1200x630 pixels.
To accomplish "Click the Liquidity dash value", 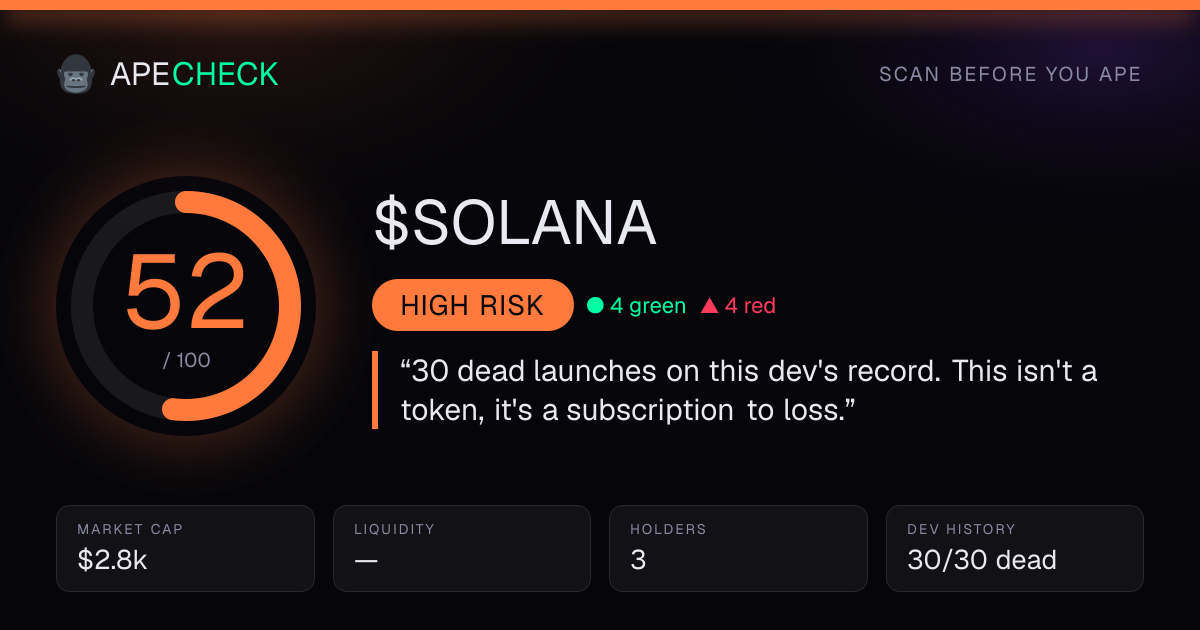I will click(x=366, y=560).
